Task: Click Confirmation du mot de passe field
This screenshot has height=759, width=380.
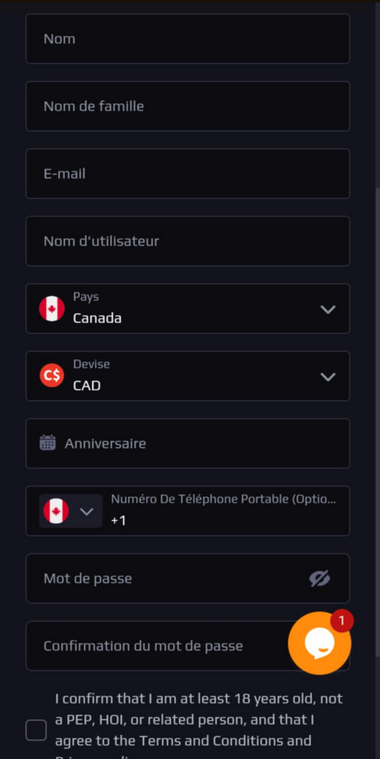Action: click(x=188, y=646)
